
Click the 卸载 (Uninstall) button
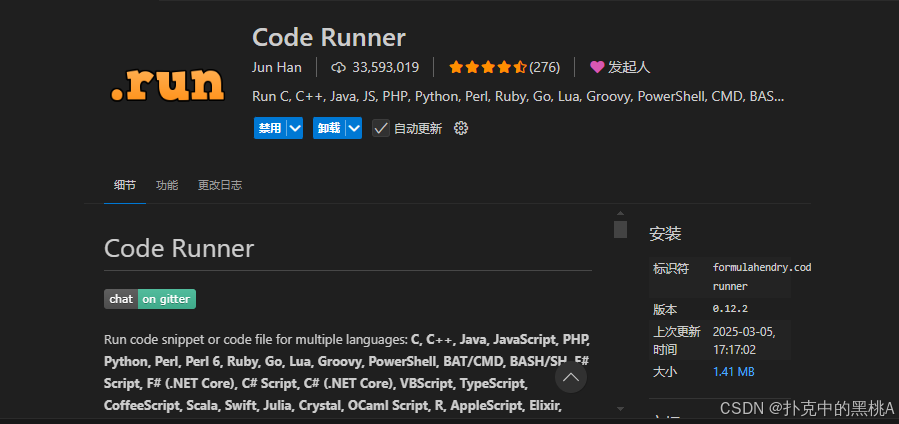[329, 128]
